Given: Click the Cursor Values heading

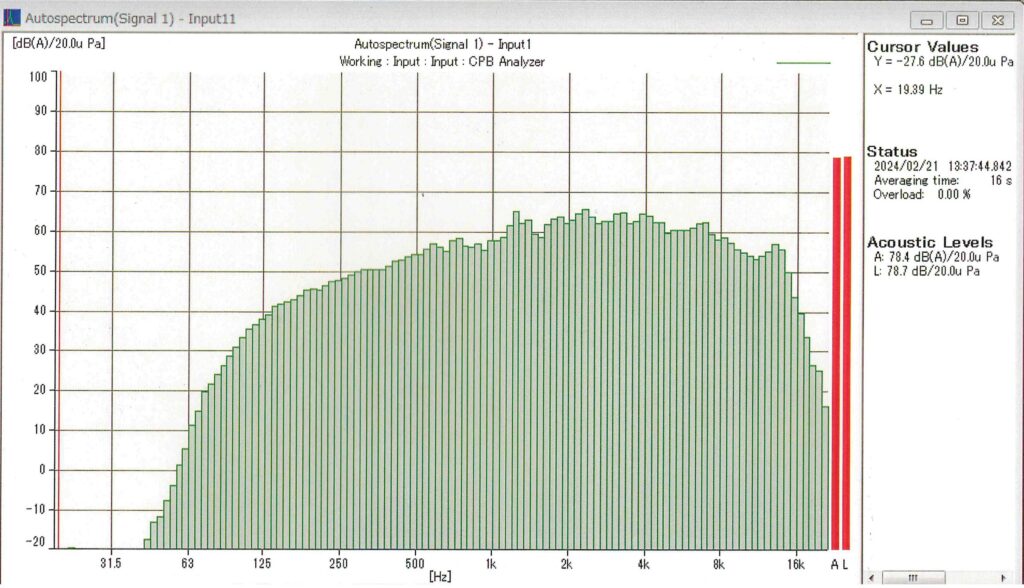Looking at the screenshot, I should (x=922, y=47).
